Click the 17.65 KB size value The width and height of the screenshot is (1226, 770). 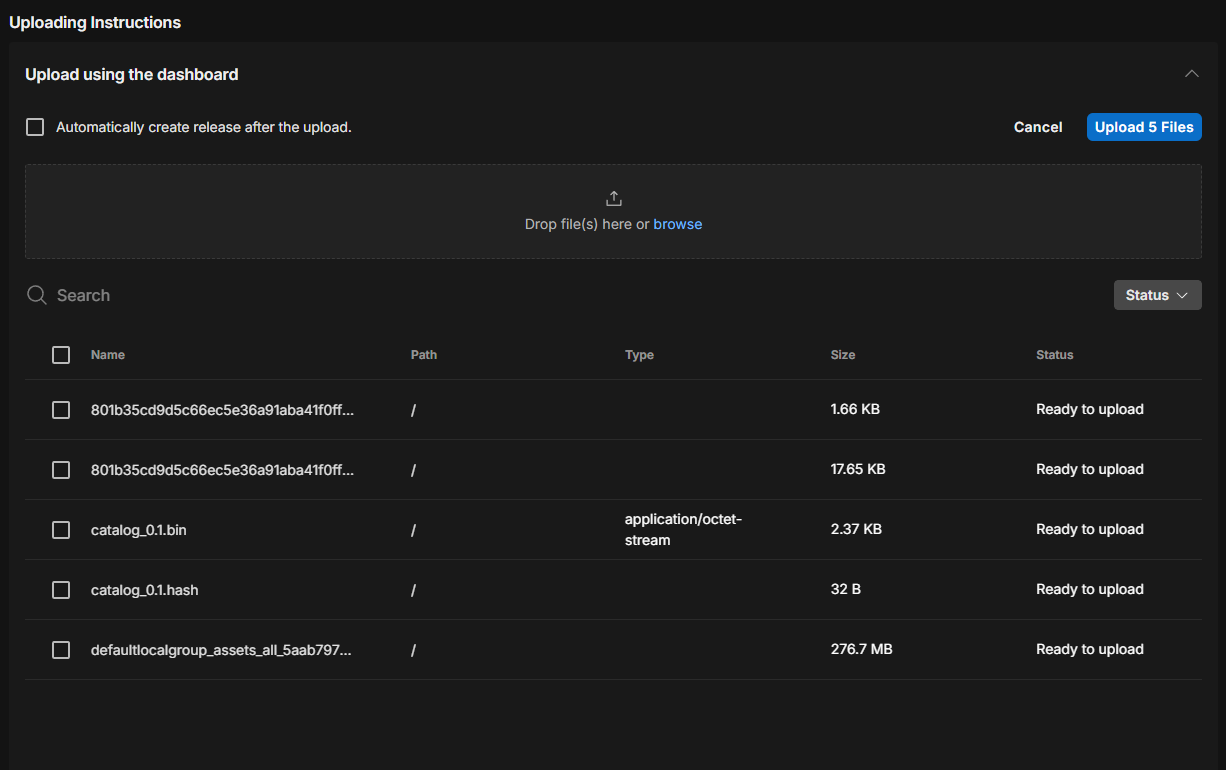(858, 469)
